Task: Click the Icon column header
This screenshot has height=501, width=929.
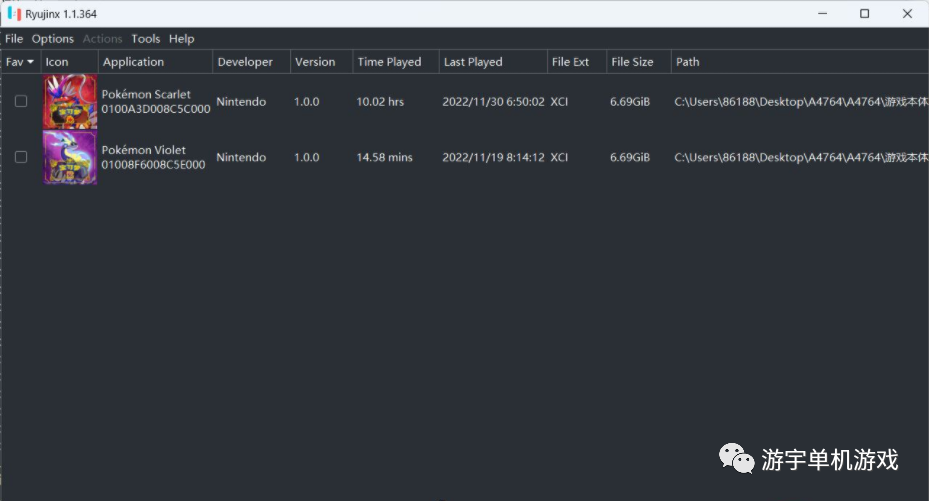Action: click(69, 62)
